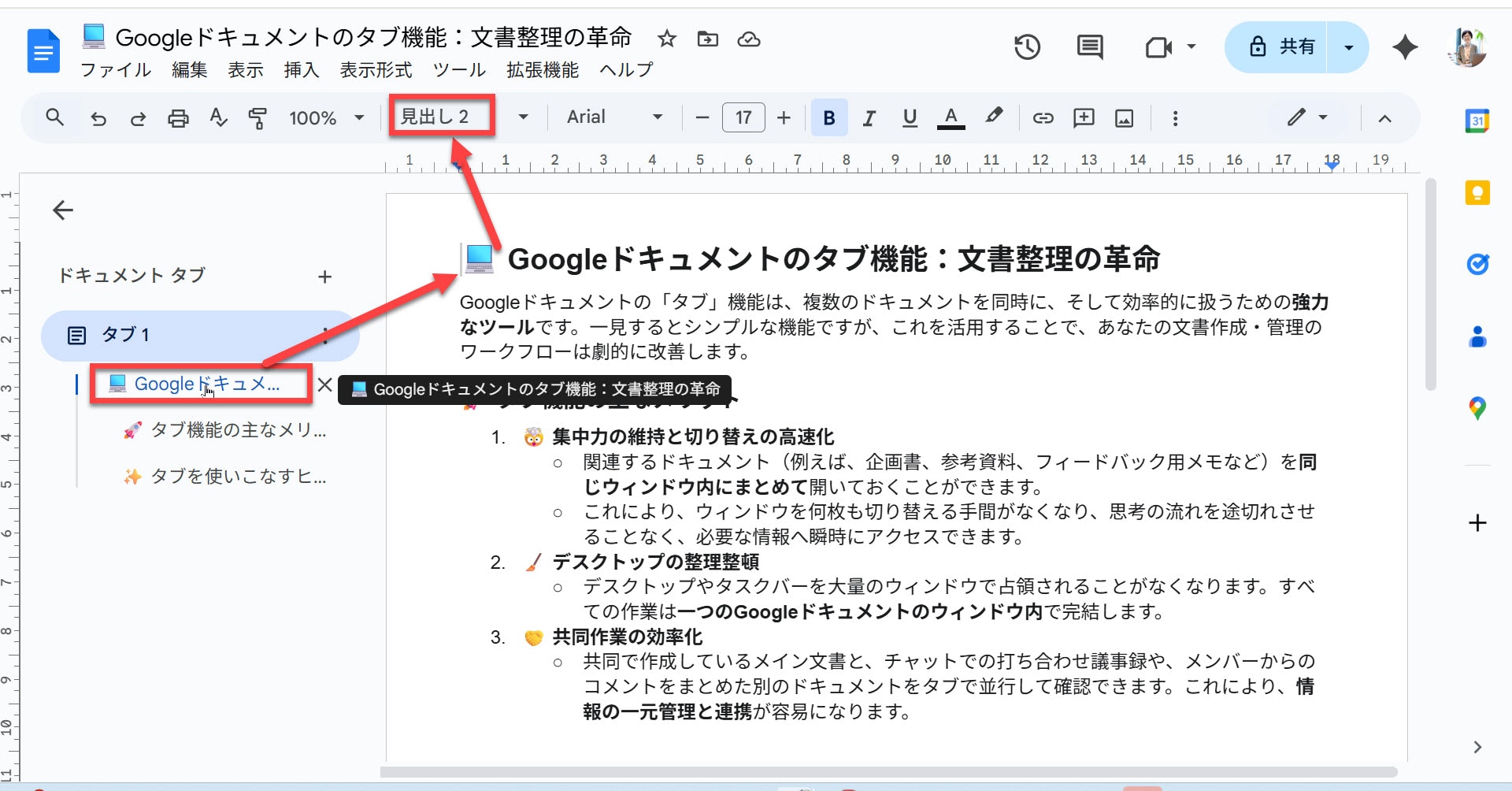Select the paint format roller tool
The height and width of the screenshot is (791, 1512).
(x=258, y=118)
